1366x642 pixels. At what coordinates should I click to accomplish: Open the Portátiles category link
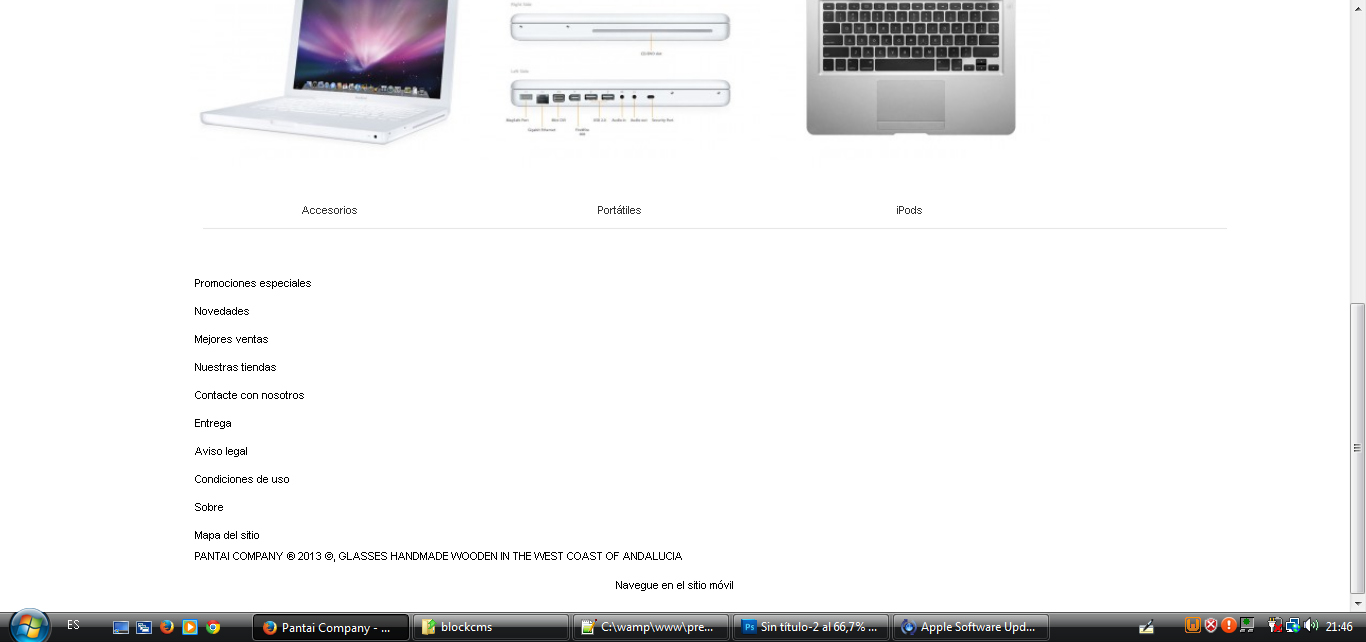(619, 210)
